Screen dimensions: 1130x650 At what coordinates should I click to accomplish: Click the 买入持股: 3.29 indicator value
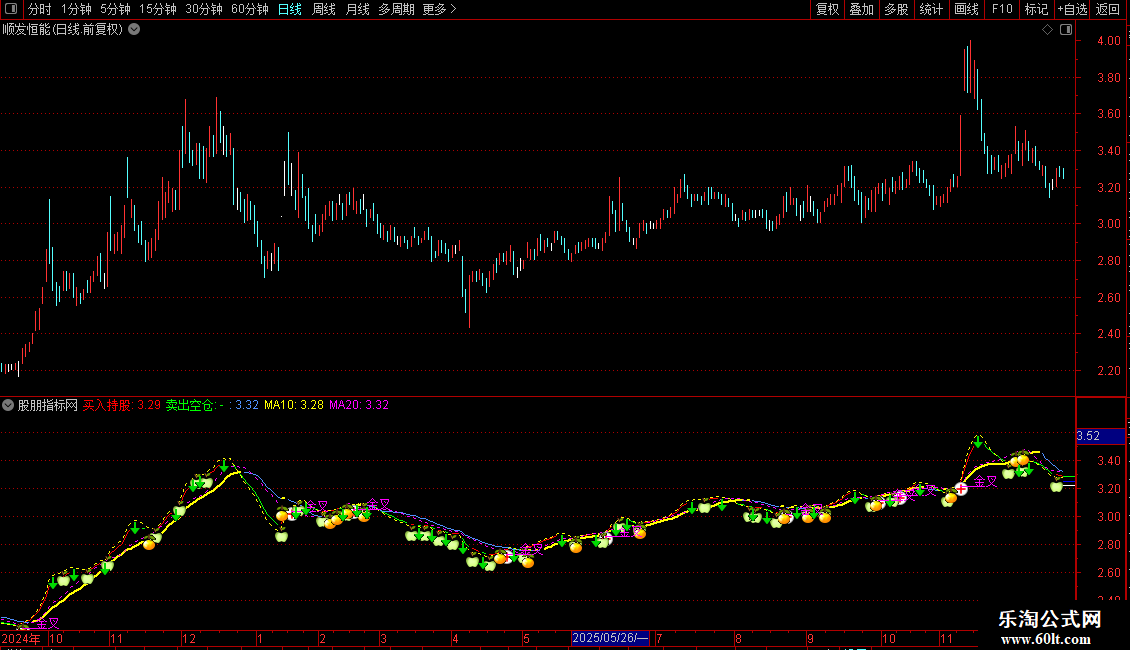(122, 405)
